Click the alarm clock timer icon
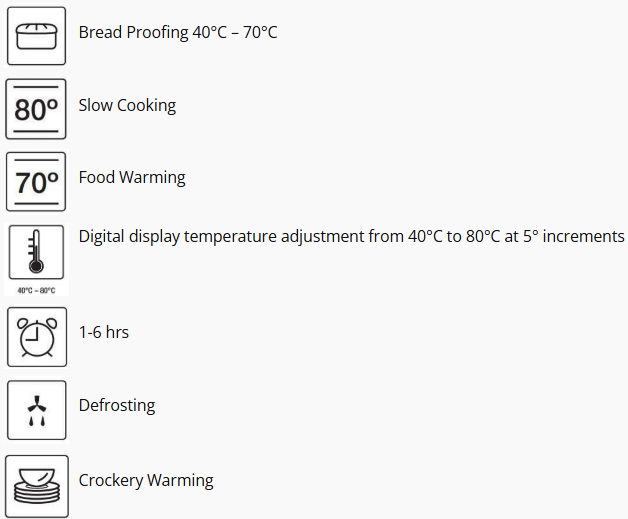The height and width of the screenshot is (519, 628). 37,337
